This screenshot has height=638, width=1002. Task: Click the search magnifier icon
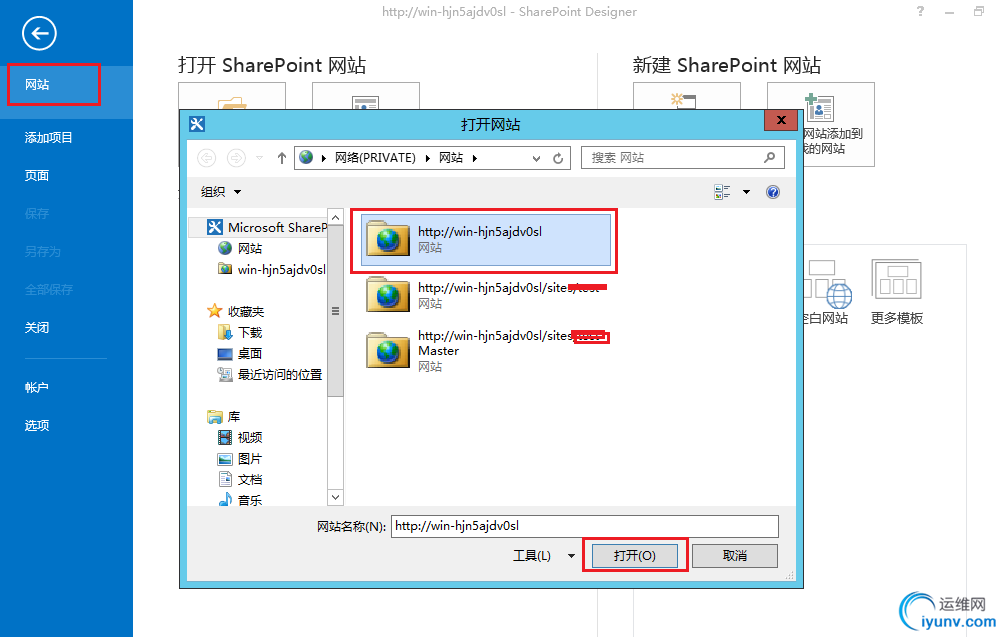click(769, 157)
